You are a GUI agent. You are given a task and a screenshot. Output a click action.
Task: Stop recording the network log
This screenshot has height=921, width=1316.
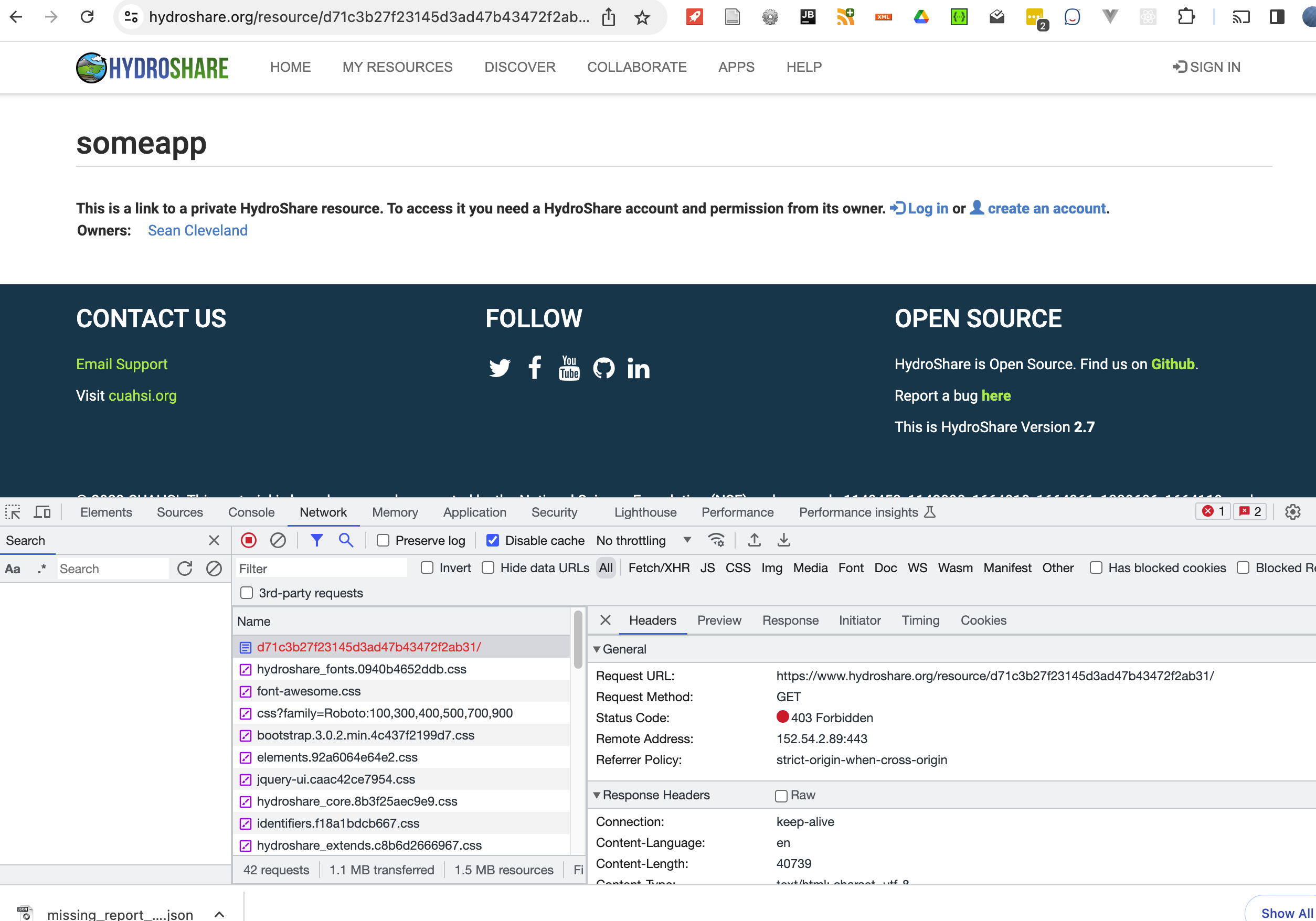coord(249,540)
